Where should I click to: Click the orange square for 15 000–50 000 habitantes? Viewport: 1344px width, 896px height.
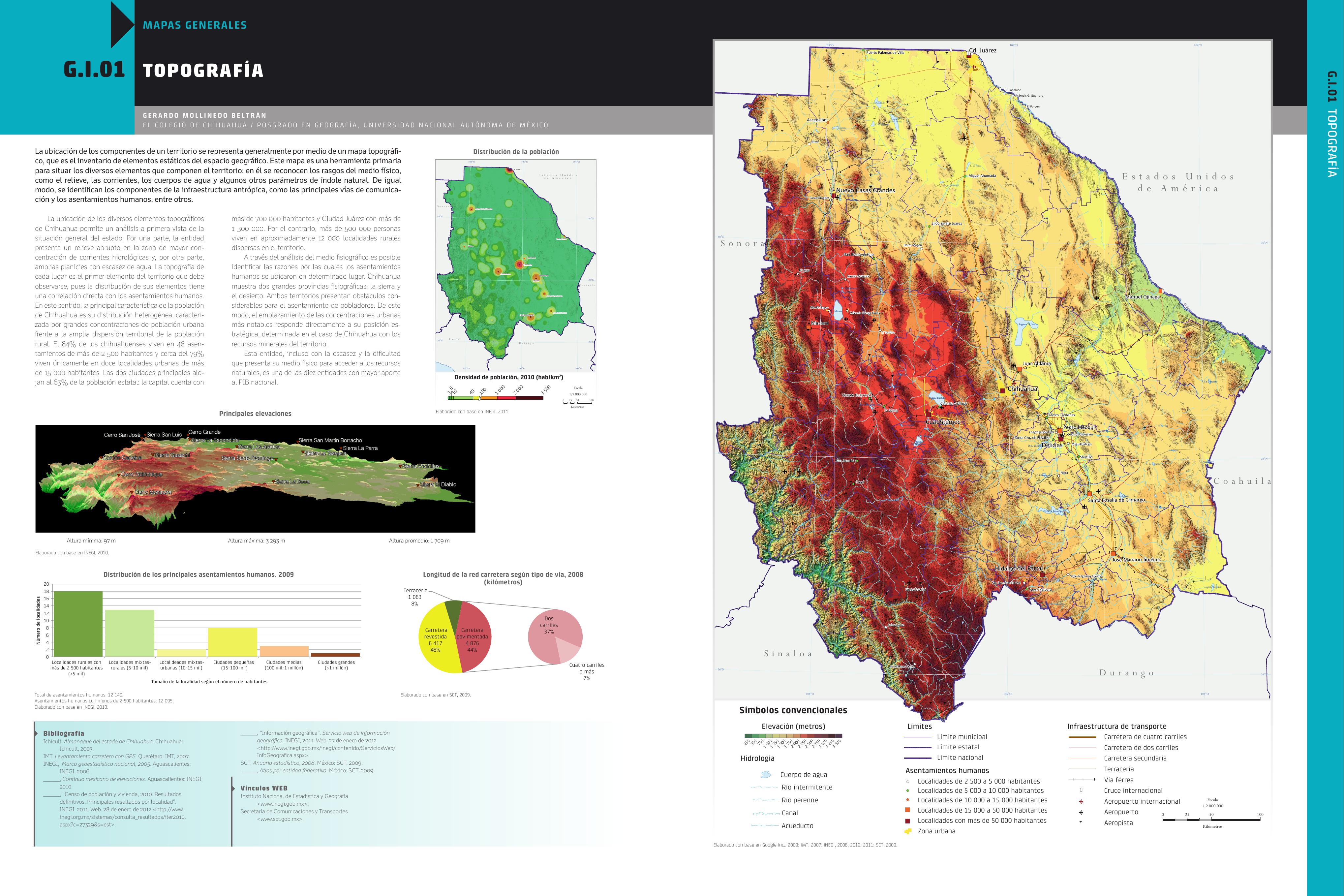908,810
